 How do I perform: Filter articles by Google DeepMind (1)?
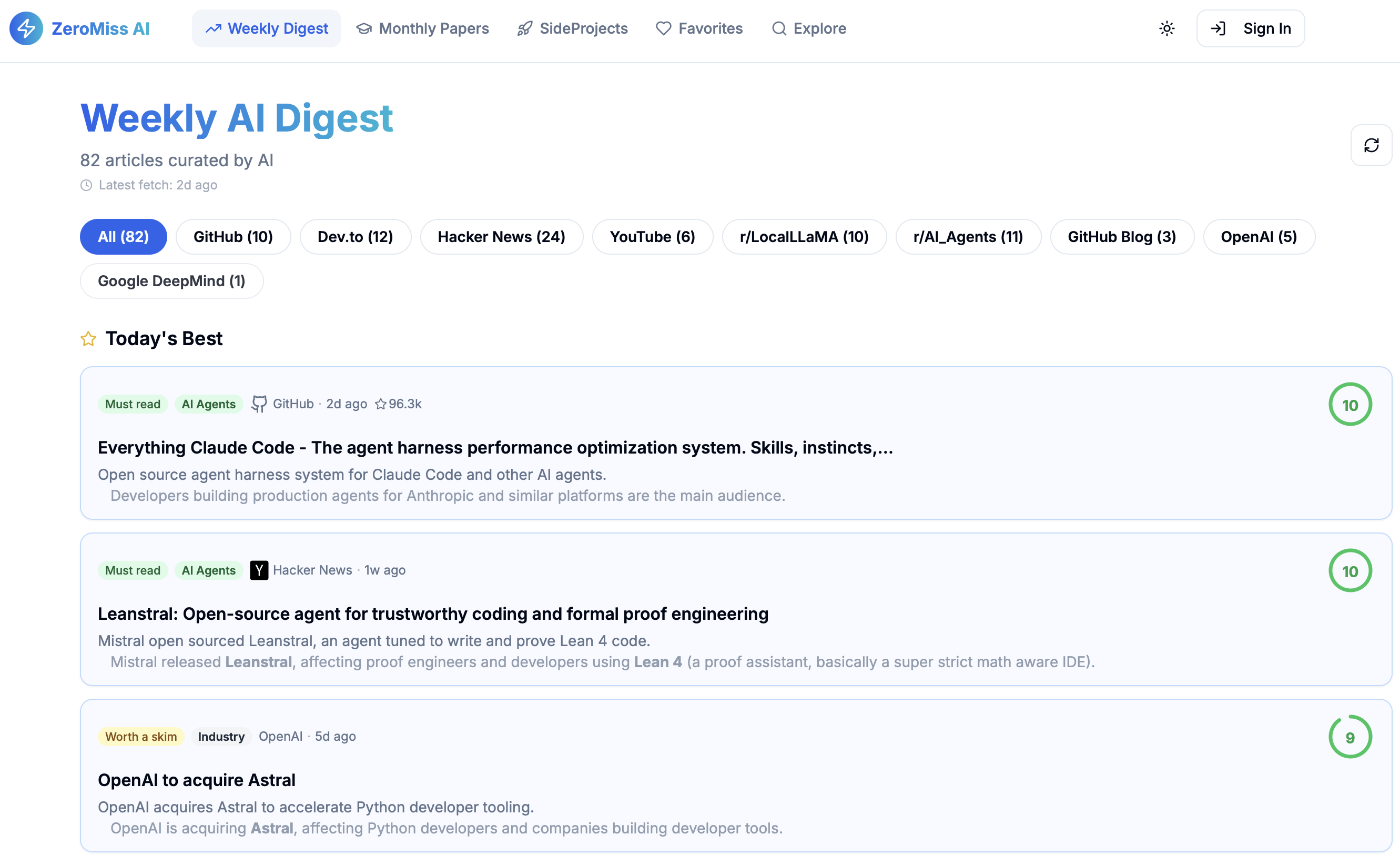coord(171,281)
